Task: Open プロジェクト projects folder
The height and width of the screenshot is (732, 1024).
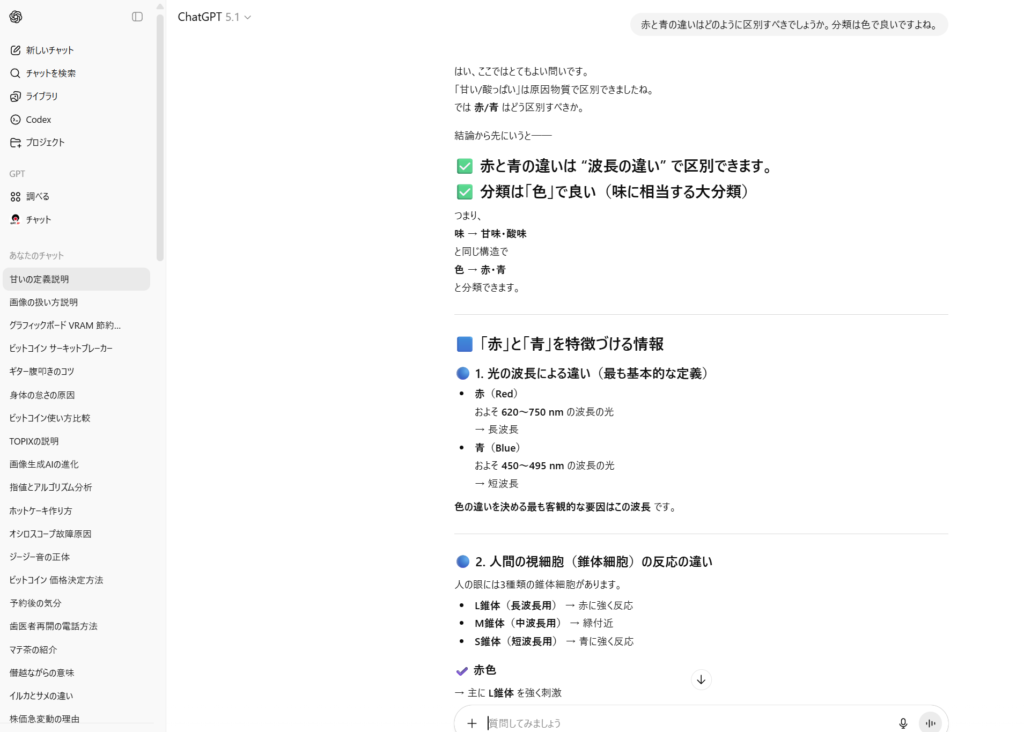Action: point(45,142)
